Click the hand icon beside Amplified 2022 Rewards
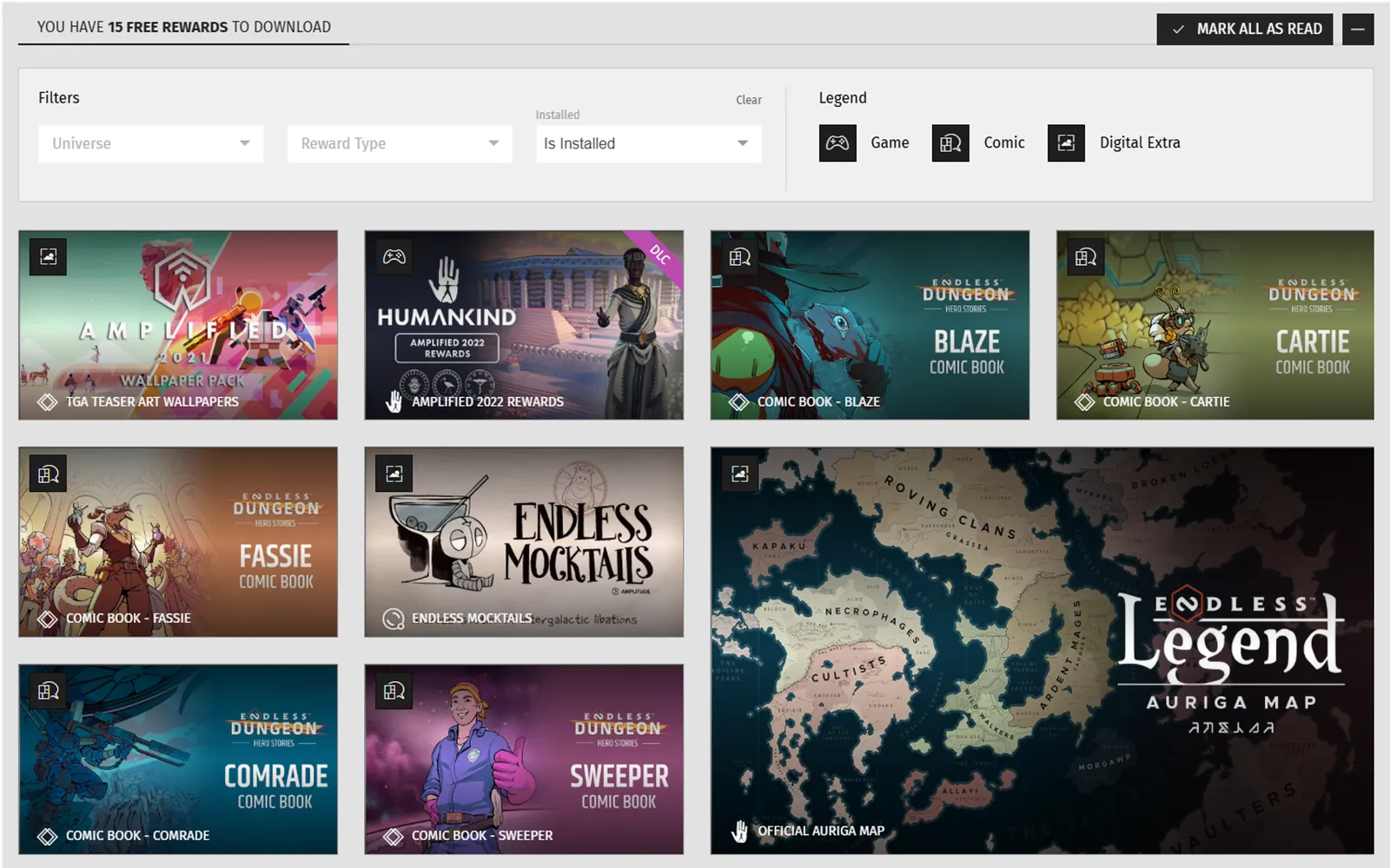Screen dimensions: 1390x868 coord(394,401)
